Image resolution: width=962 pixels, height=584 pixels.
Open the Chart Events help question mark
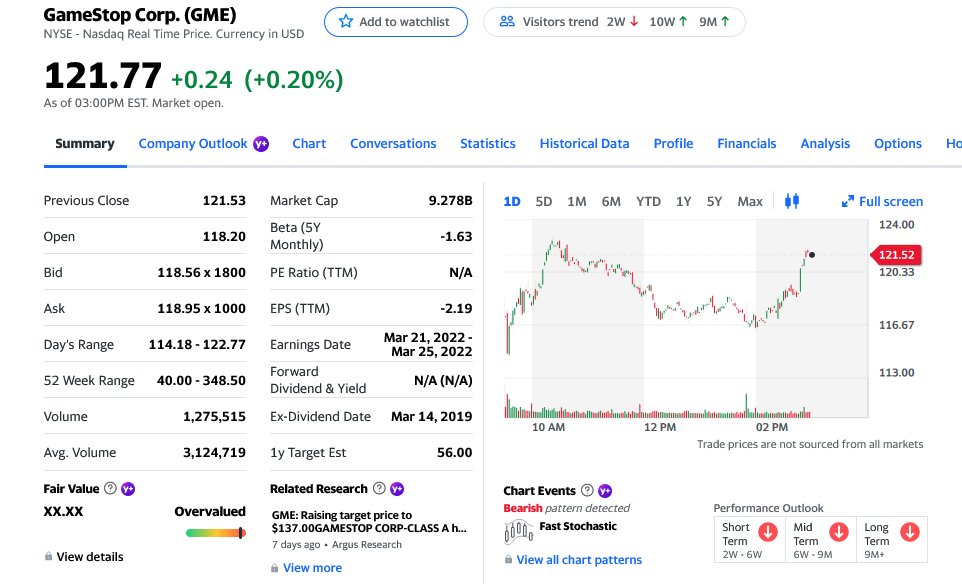tap(587, 490)
